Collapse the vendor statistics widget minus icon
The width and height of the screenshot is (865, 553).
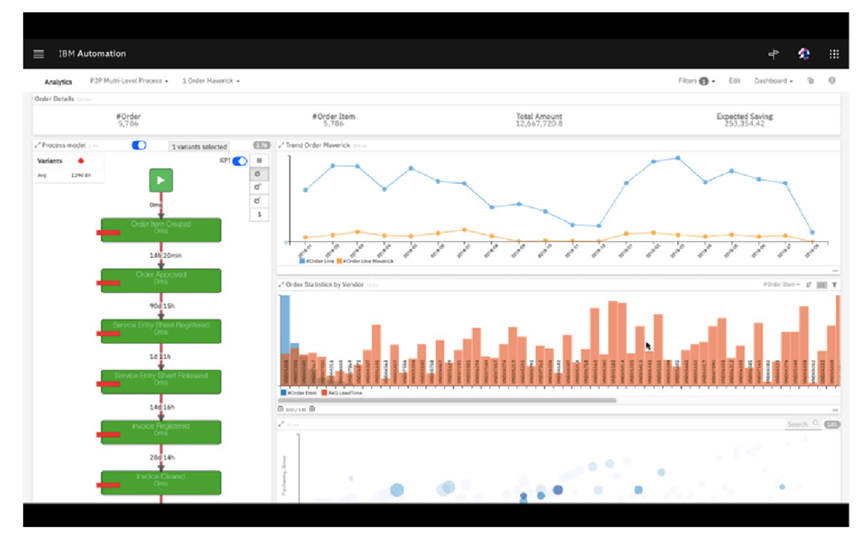click(x=835, y=410)
